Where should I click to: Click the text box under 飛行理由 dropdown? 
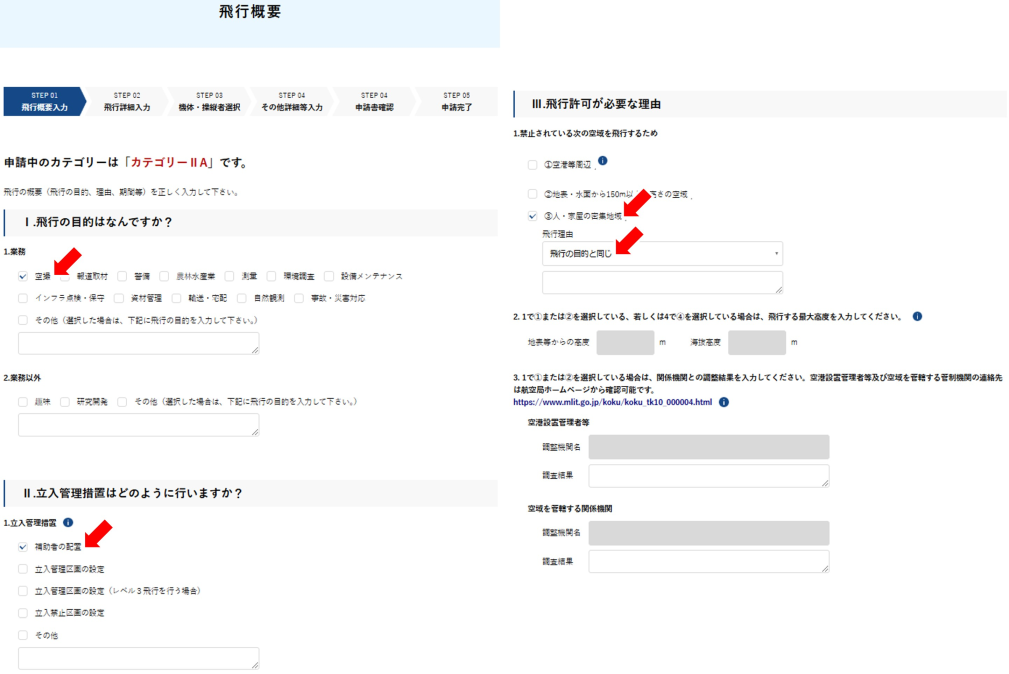coord(662,282)
